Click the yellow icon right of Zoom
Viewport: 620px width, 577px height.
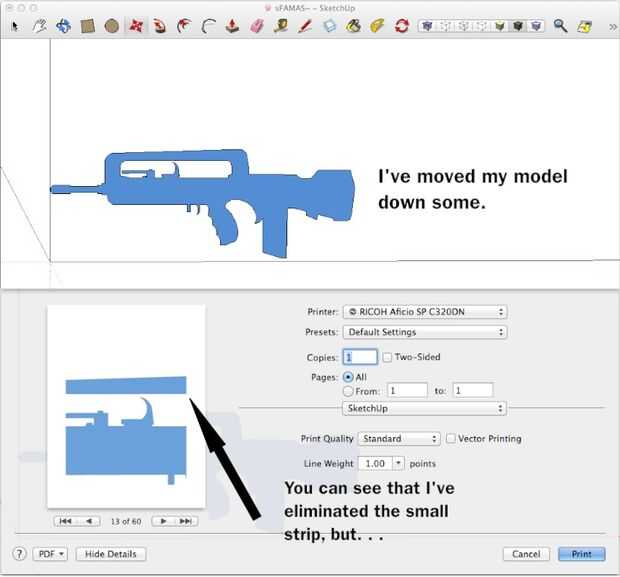tap(584, 26)
